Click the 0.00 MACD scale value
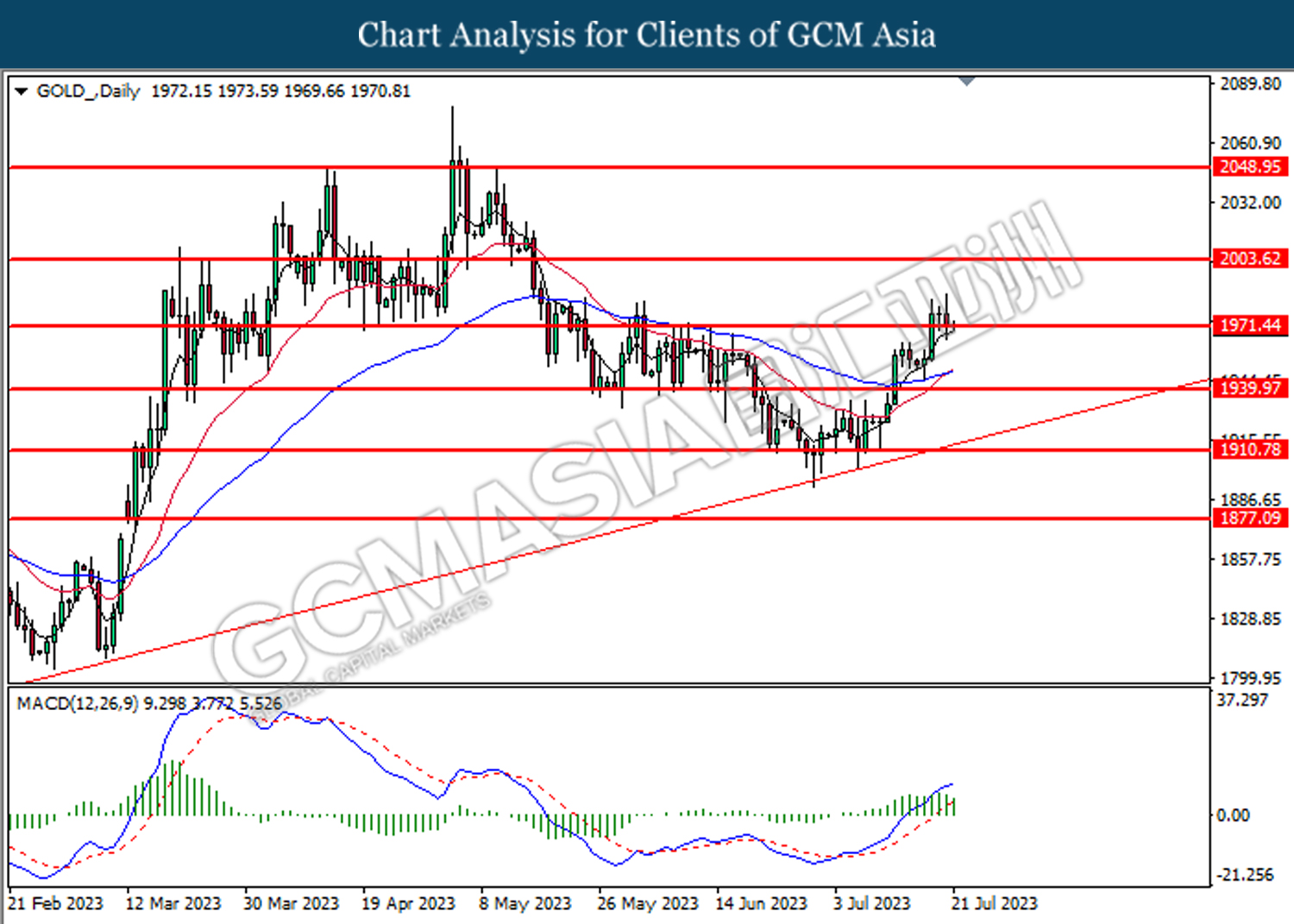Image resolution: width=1294 pixels, height=924 pixels. coord(1232,815)
